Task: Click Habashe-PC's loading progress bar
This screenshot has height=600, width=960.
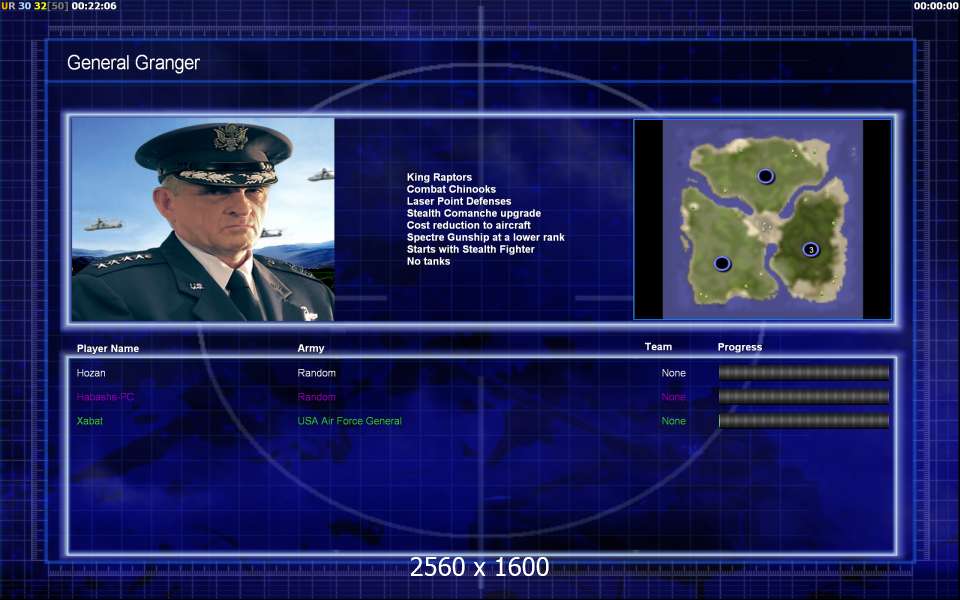Action: tap(803, 396)
